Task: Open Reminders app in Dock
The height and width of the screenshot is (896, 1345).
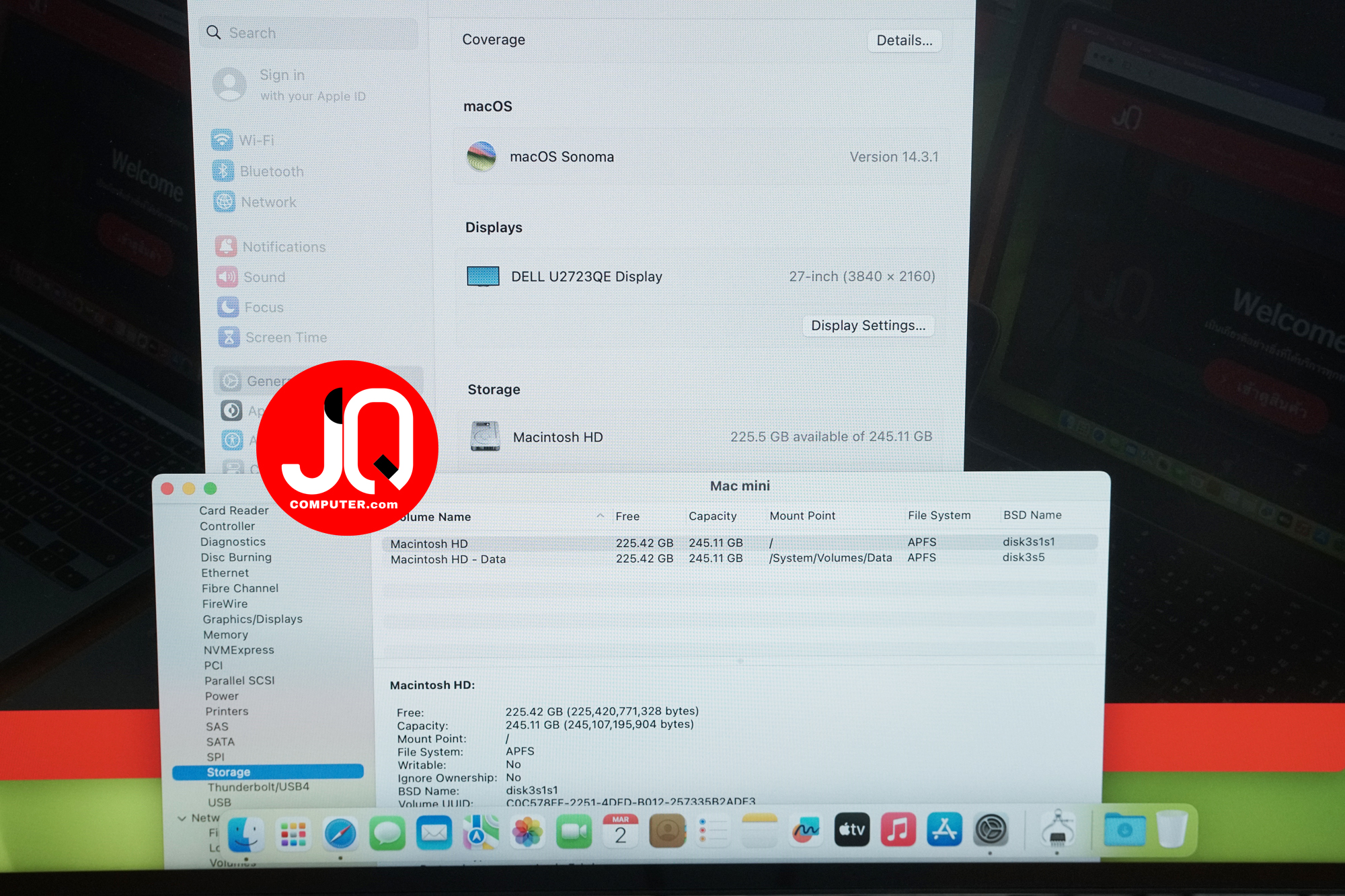Action: pos(714,831)
